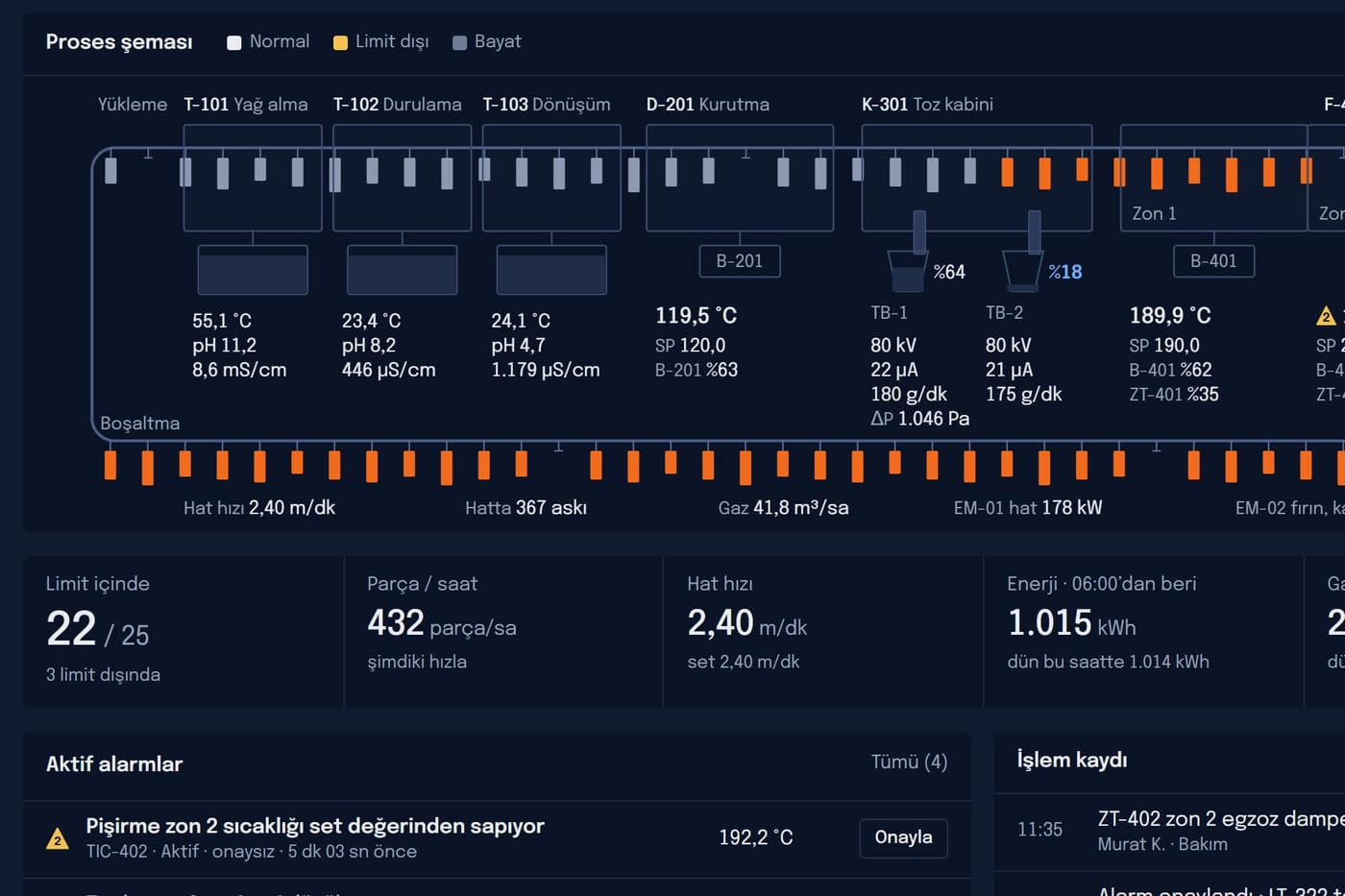Screen dimensions: 1345x896
Task: Click the SP 190,0 setpoint
Action: point(1164,346)
